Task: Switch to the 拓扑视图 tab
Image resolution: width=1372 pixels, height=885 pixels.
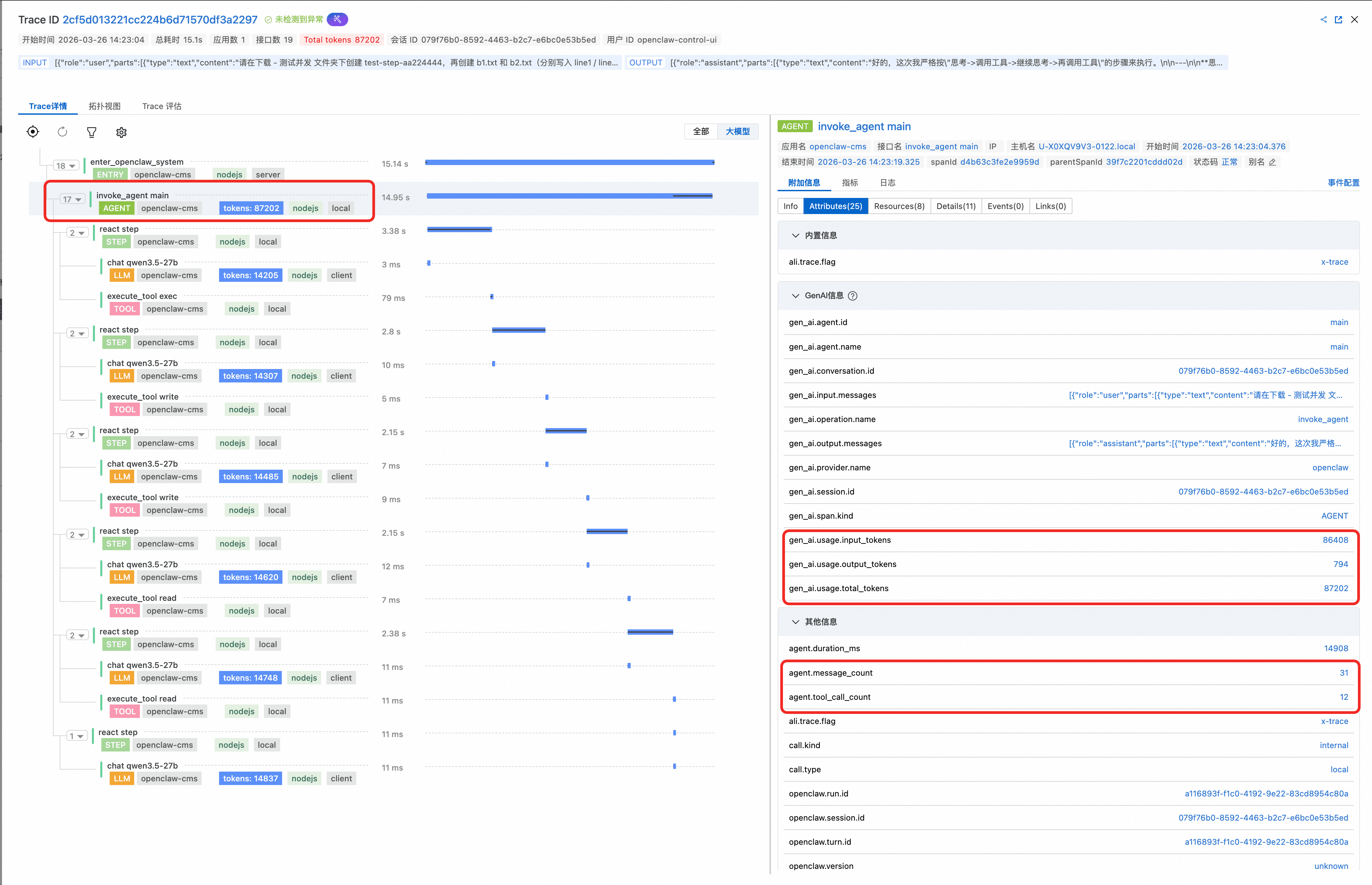Action: pyautogui.click(x=105, y=106)
